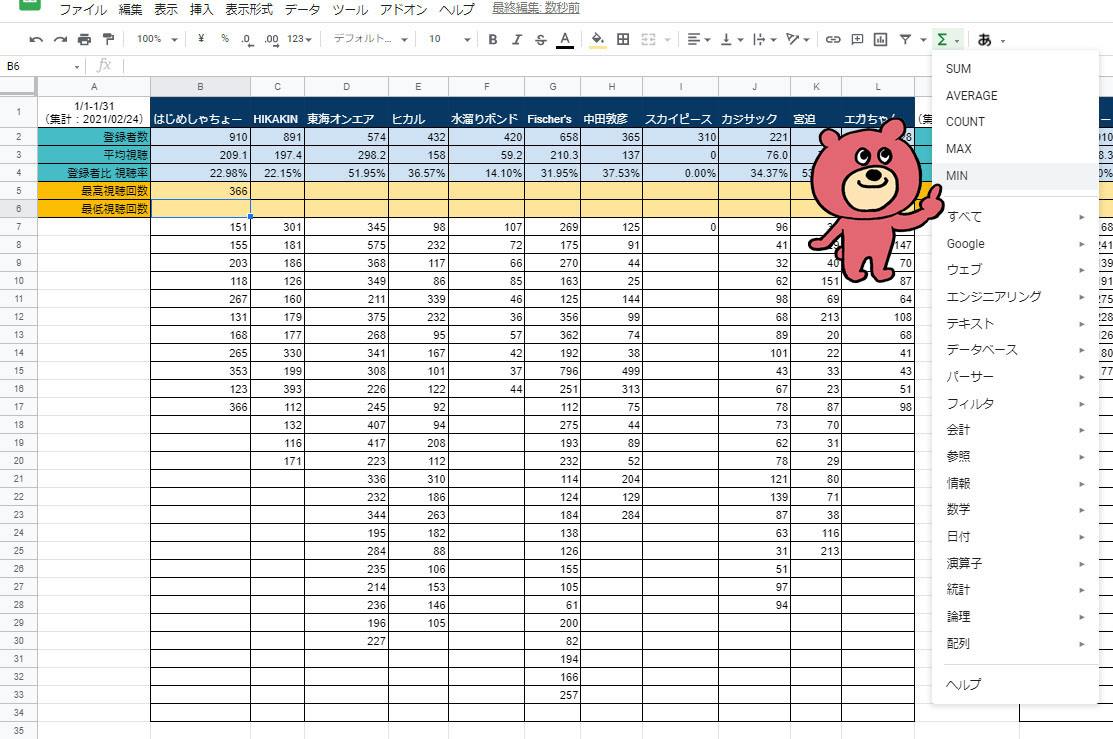Toggle strikethrough formatting
Screen dimensions: 1113x739
point(540,40)
